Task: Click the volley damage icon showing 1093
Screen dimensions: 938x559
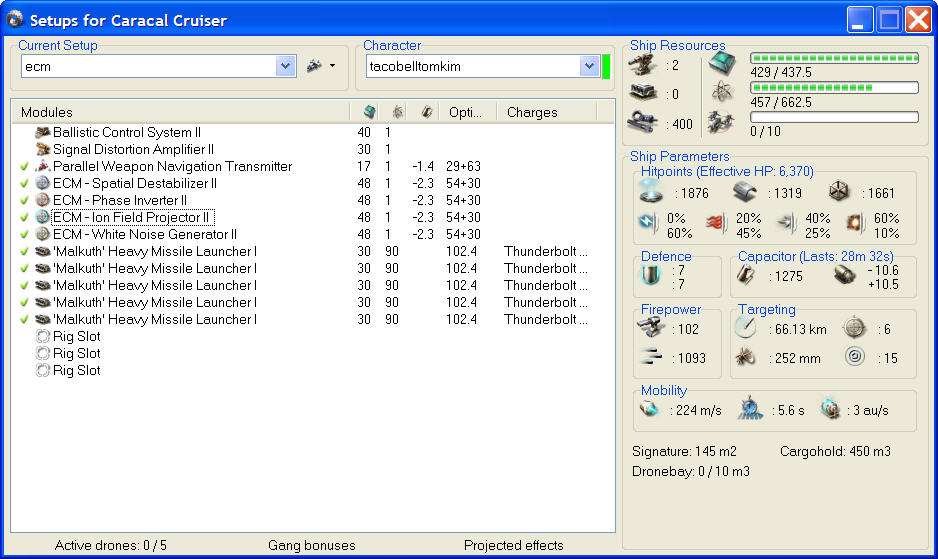Action: 651,357
